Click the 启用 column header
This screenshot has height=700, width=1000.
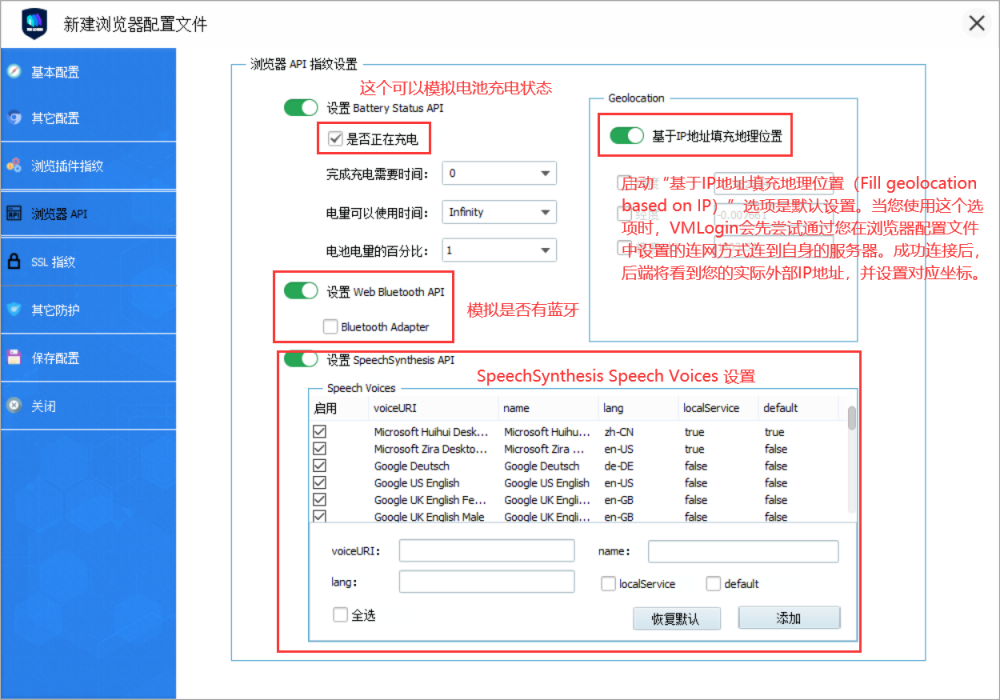point(339,408)
